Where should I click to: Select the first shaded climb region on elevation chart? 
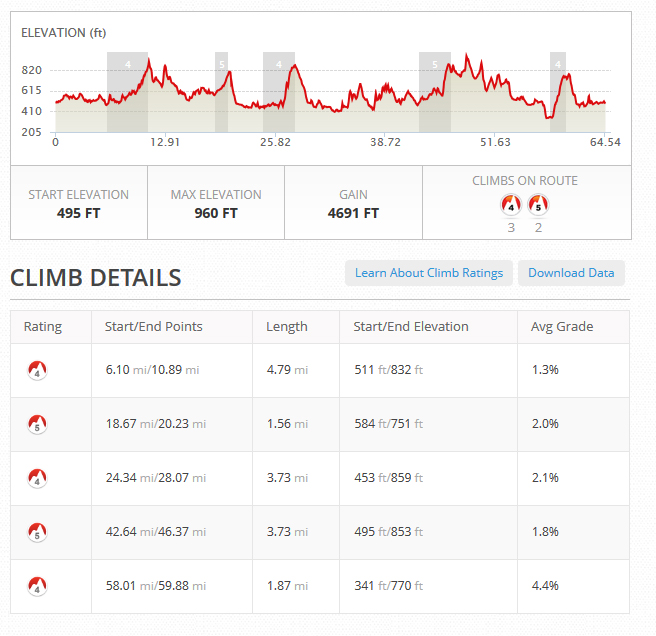tap(127, 92)
